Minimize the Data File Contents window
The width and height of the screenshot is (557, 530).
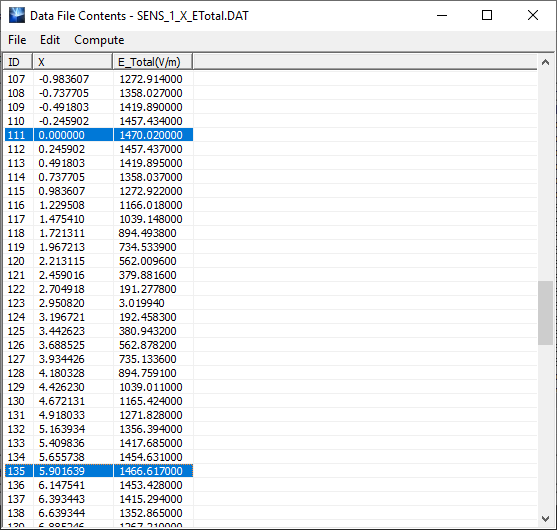442,15
